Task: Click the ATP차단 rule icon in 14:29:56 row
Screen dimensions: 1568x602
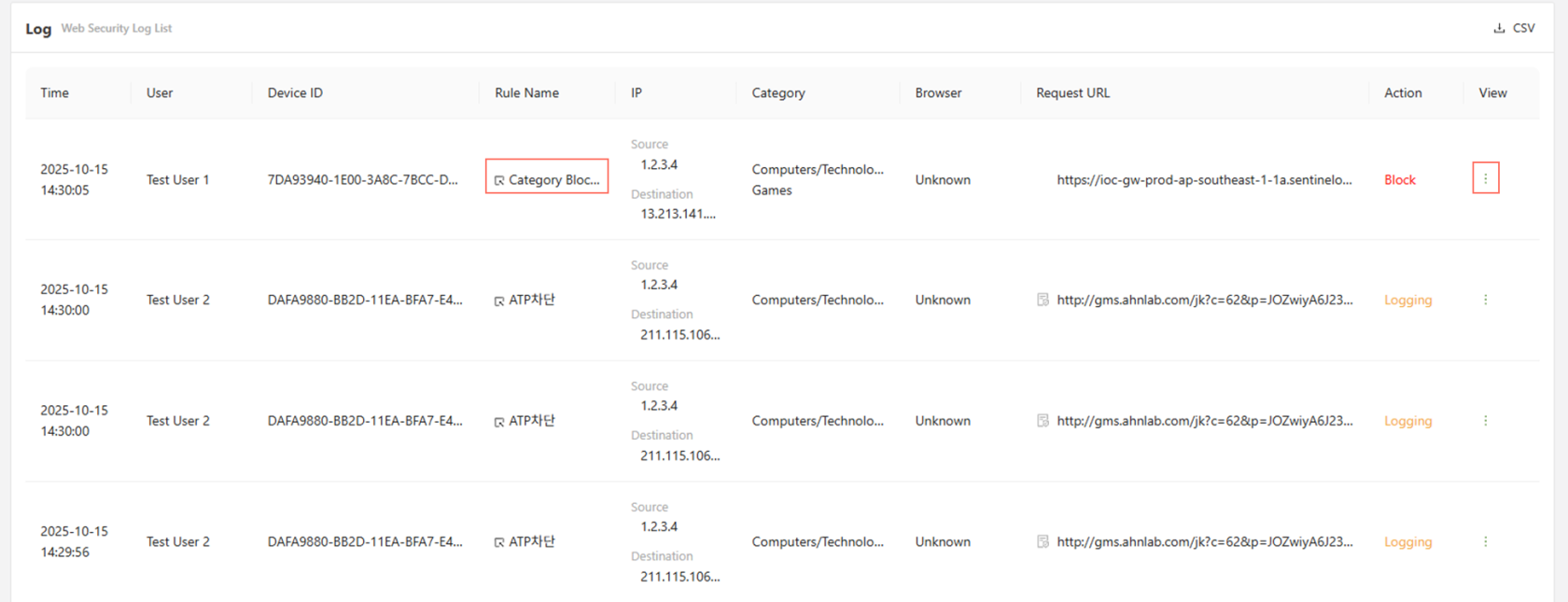Action: pos(499,542)
